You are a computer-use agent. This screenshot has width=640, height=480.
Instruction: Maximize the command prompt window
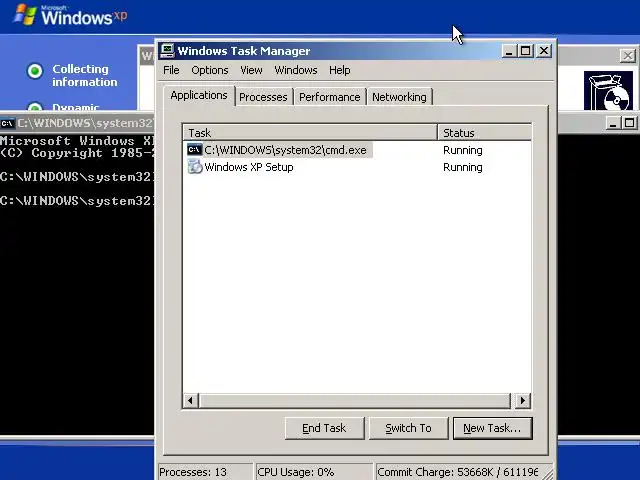tap(629, 123)
